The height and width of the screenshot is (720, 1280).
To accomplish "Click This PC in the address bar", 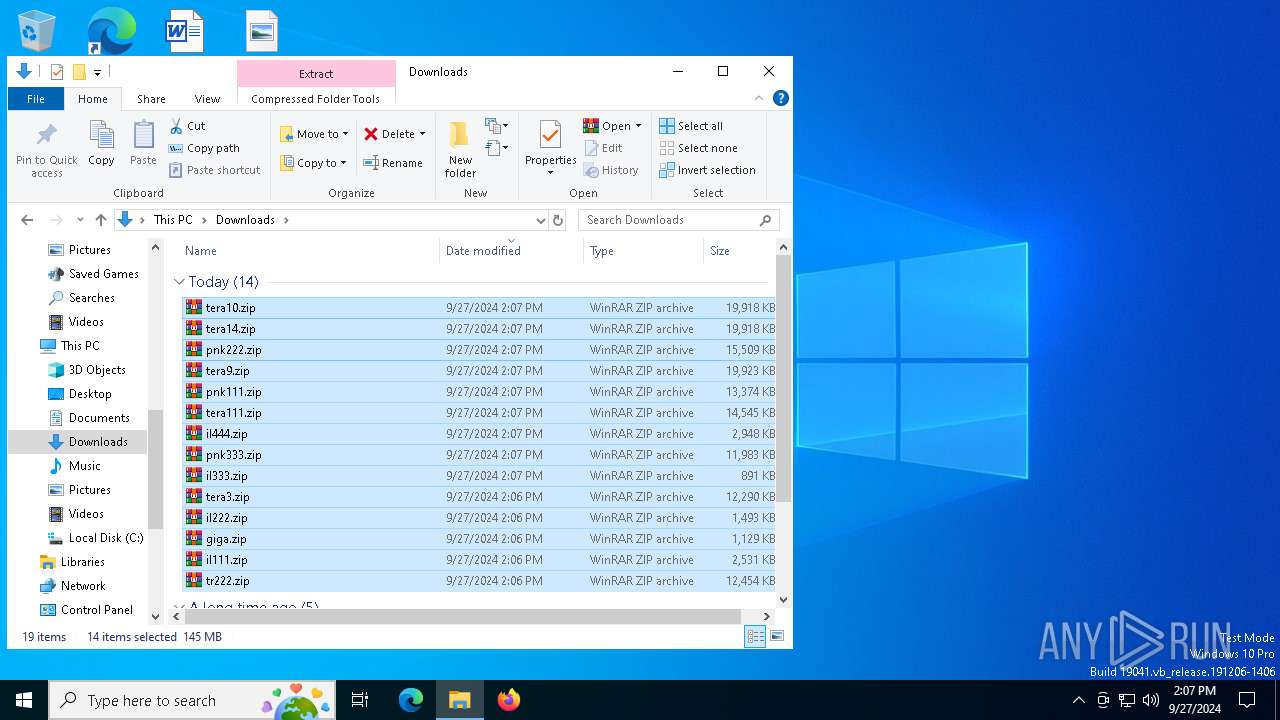I will coord(173,220).
